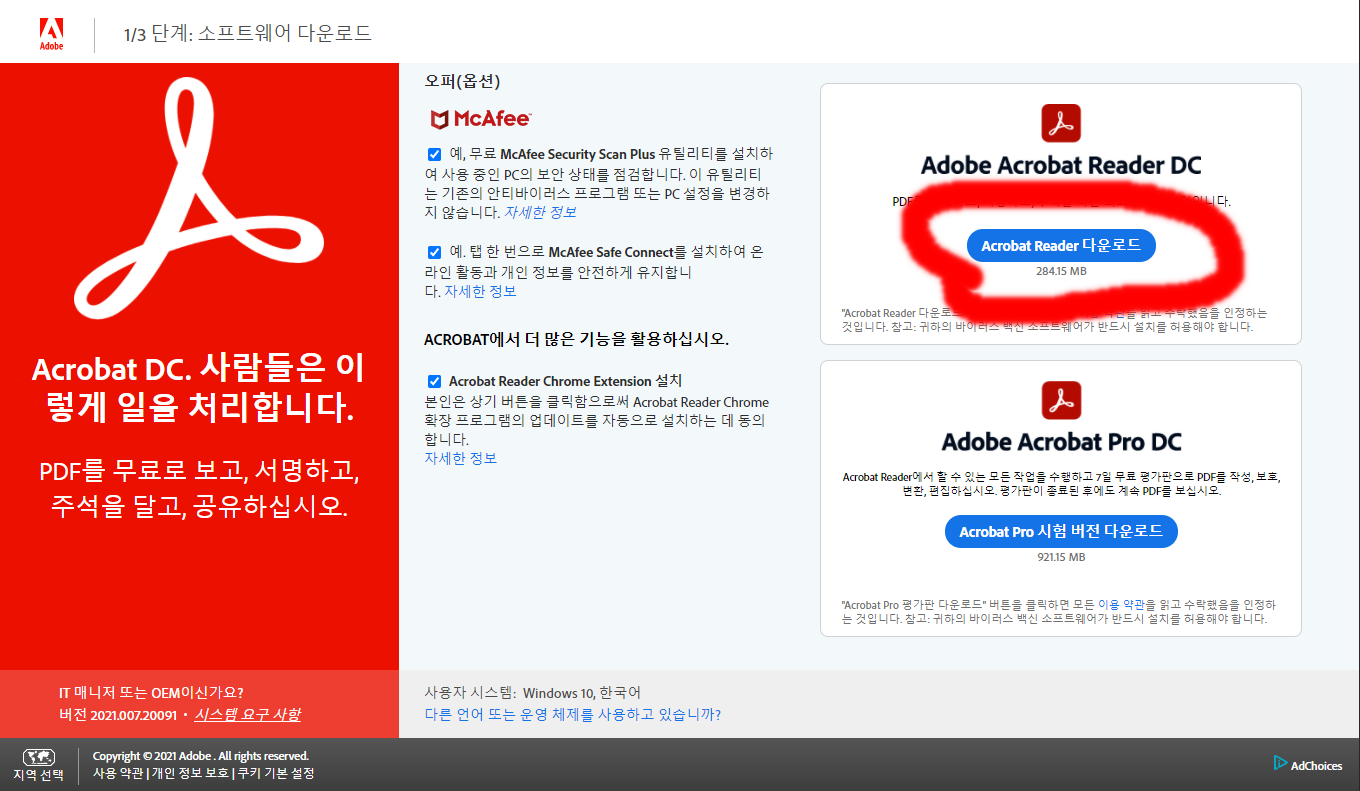Click 지역 선택 label
The width and height of the screenshot is (1360, 791).
(38, 775)
